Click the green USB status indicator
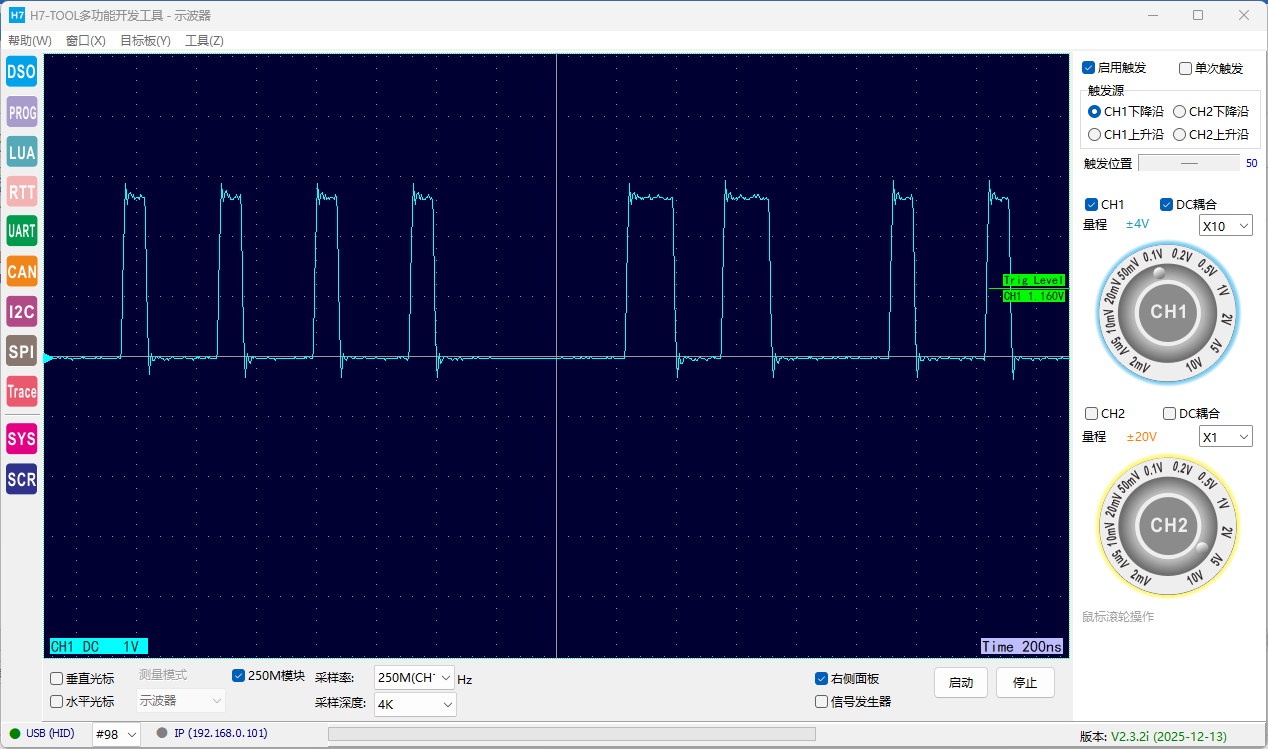Image resolution: width=1268 pixels, height=749 pixels. point(15,733)
